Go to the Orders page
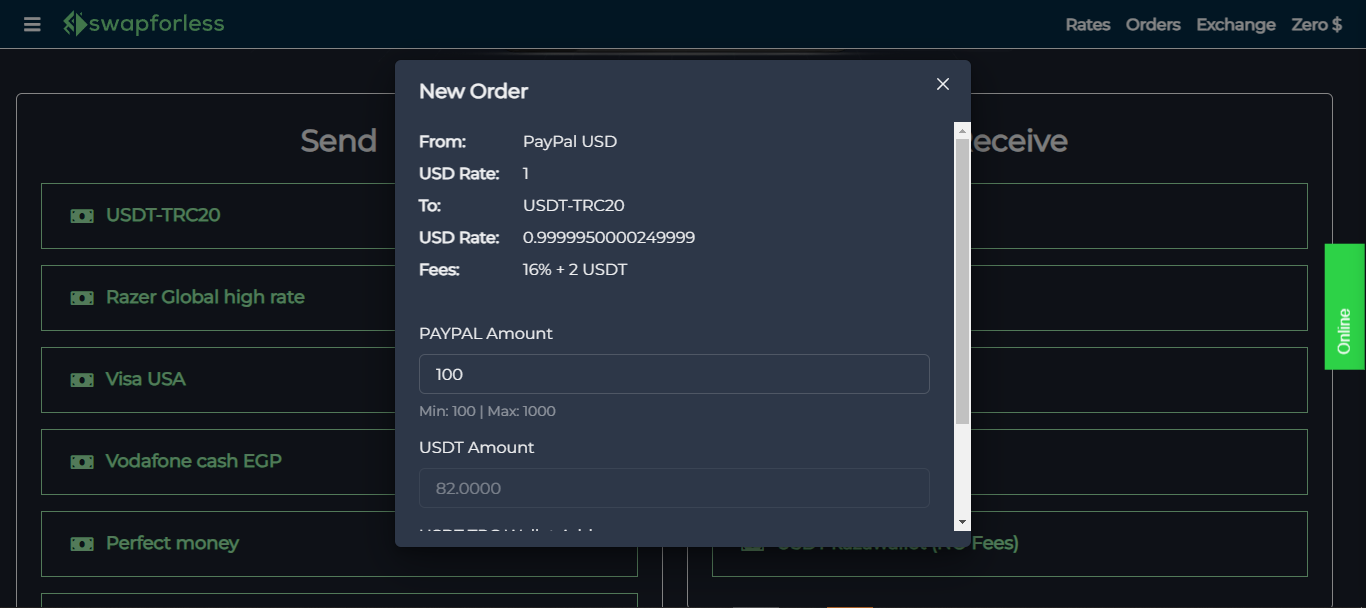The height and width of the screenshot is (608, 1366). [1152, 24]
